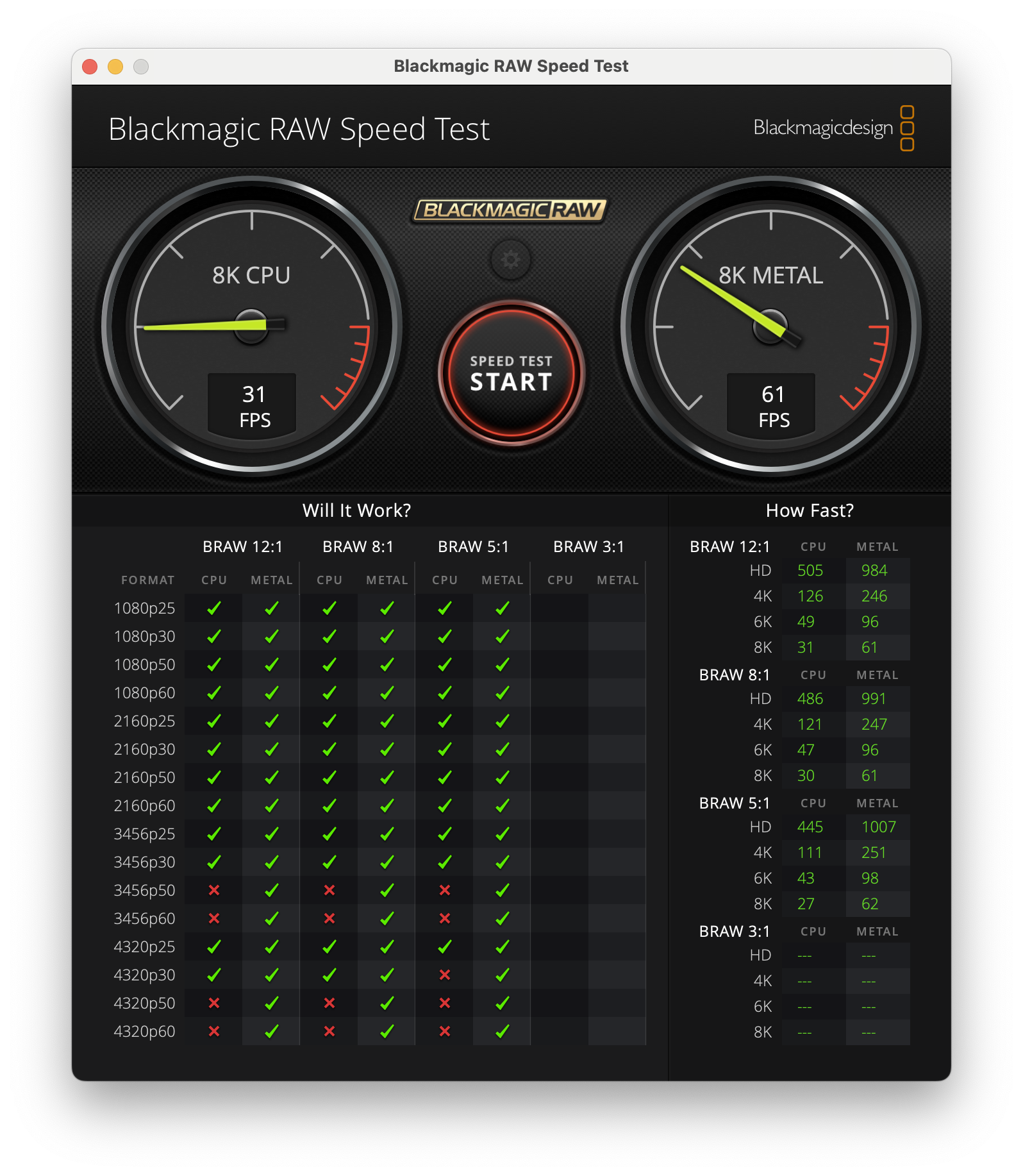Click the BRAW 8:1 4K Metal value 247
The height and width of the screenshot is (1176, 1023).
874,725
